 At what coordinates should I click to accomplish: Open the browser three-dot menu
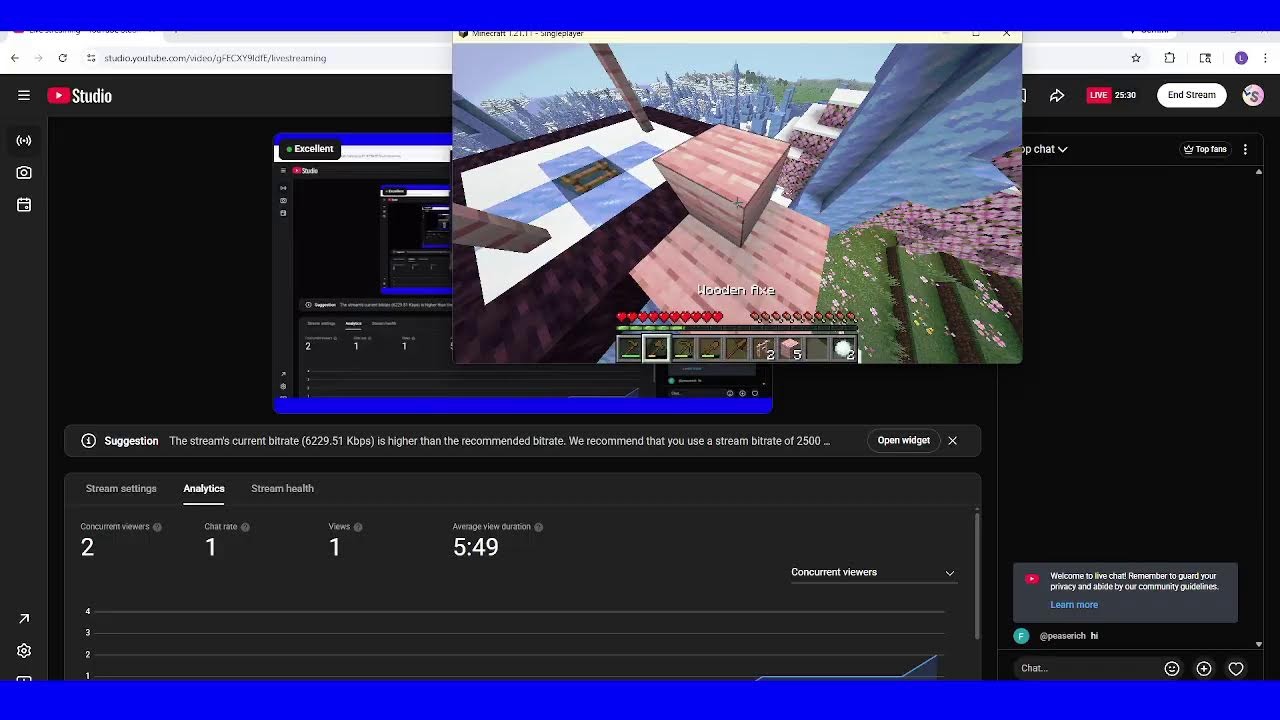tap(1266, 58)
